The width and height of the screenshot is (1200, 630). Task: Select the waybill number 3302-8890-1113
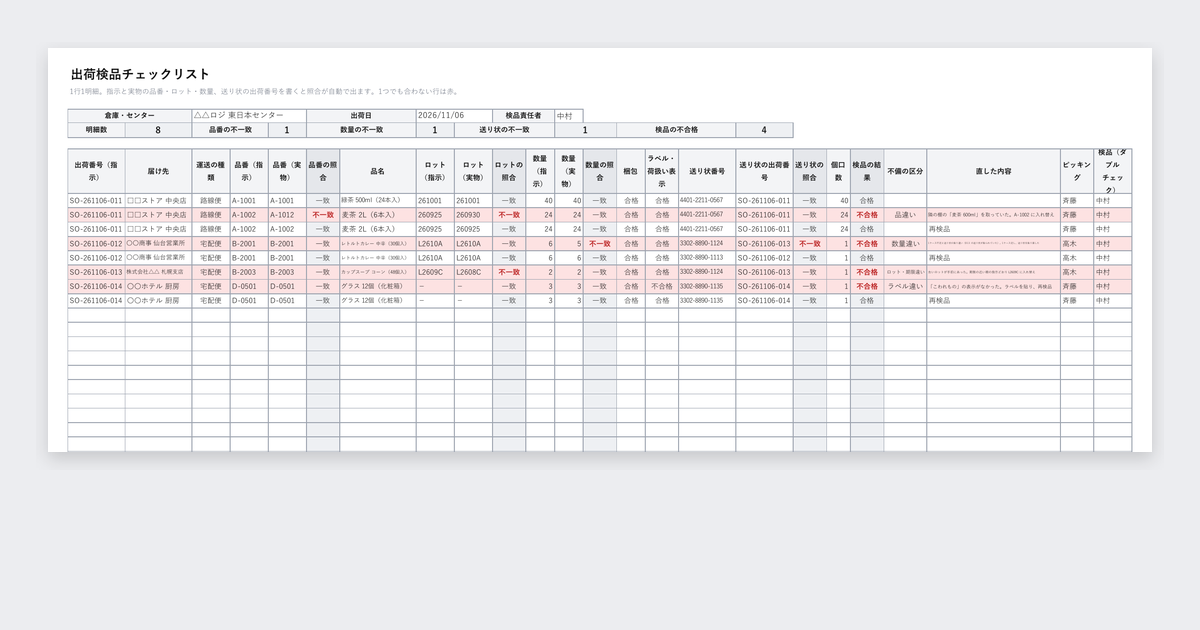707,258
